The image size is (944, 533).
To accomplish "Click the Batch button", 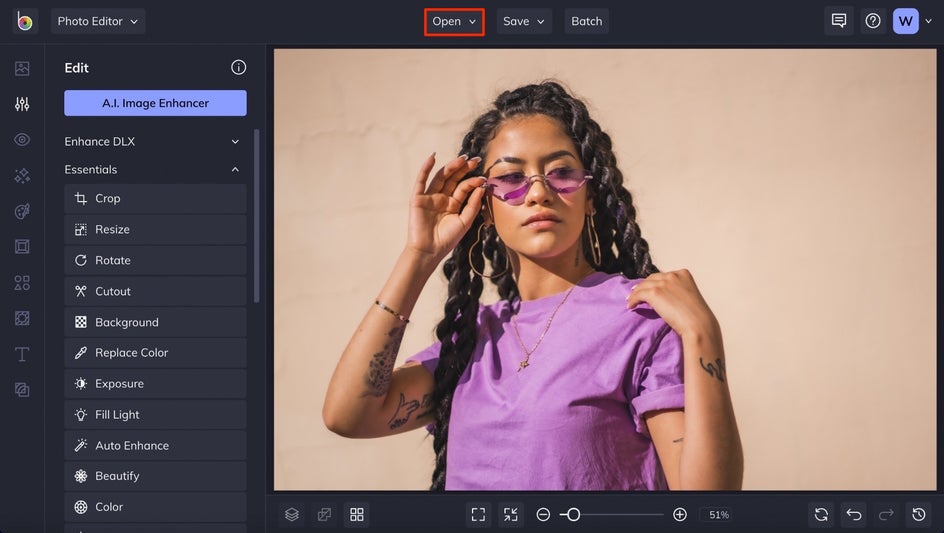I will (x=586, y=21).
